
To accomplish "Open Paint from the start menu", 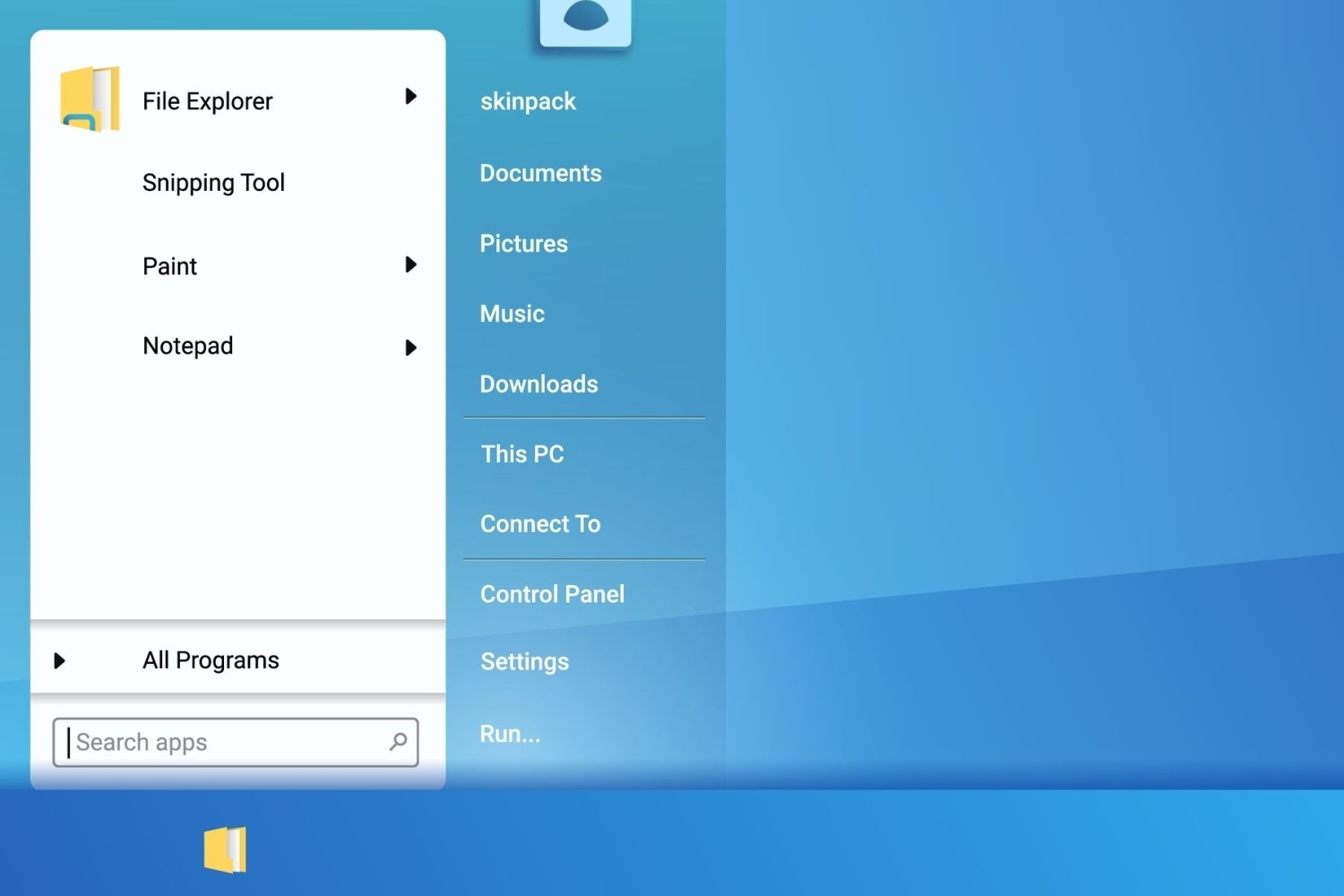I will (x=169, y=265).
